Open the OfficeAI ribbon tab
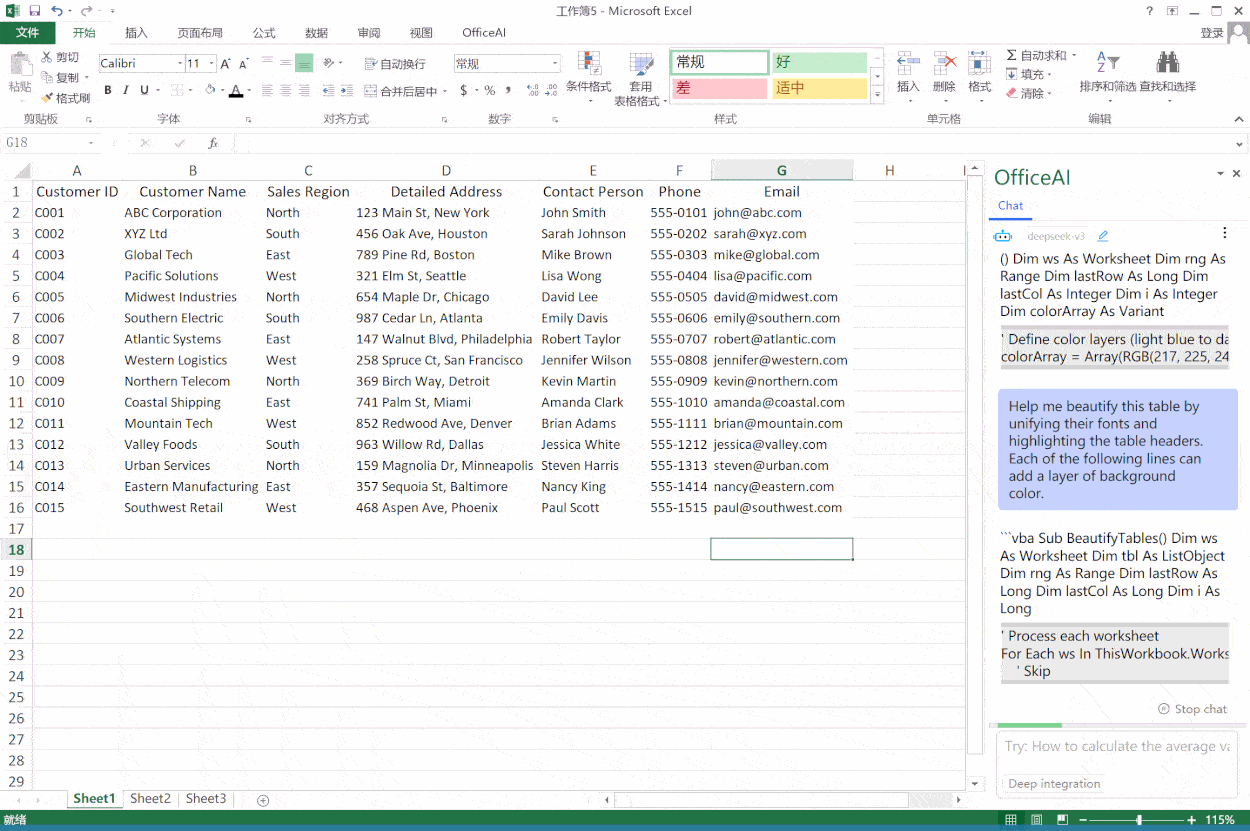 click(x=484, y=33)
